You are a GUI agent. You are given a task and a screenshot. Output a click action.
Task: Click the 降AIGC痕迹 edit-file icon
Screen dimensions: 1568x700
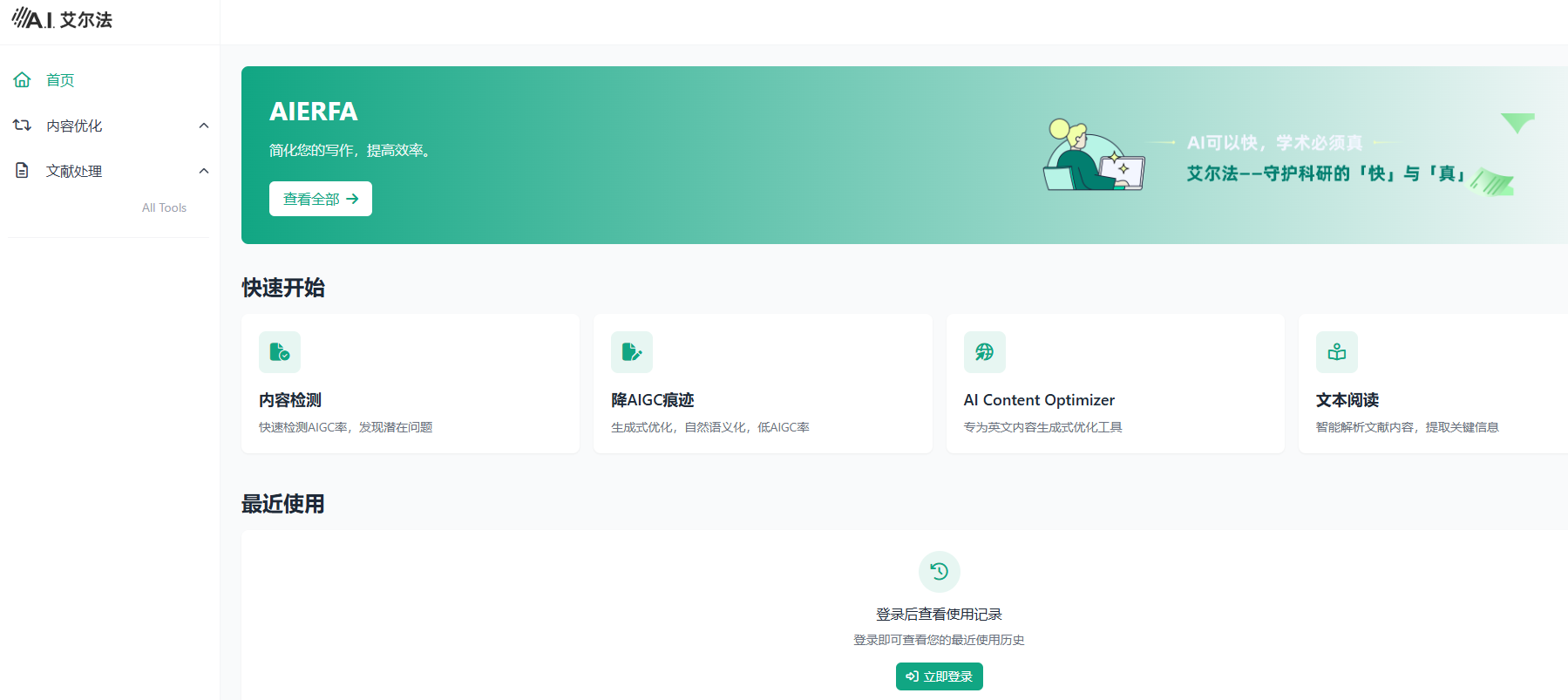(632, 352)
